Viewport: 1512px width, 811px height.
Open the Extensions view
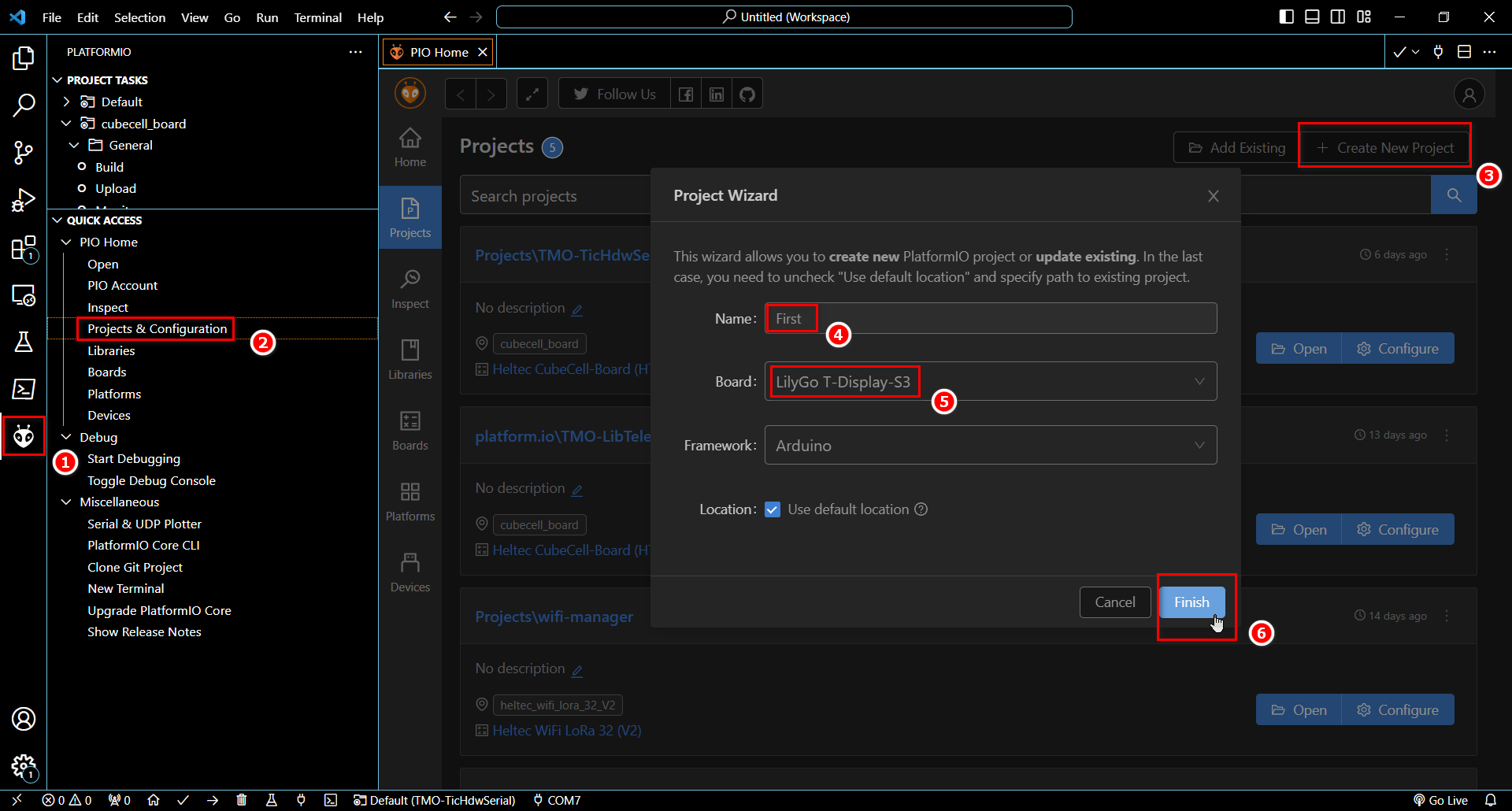click(24, 248)
